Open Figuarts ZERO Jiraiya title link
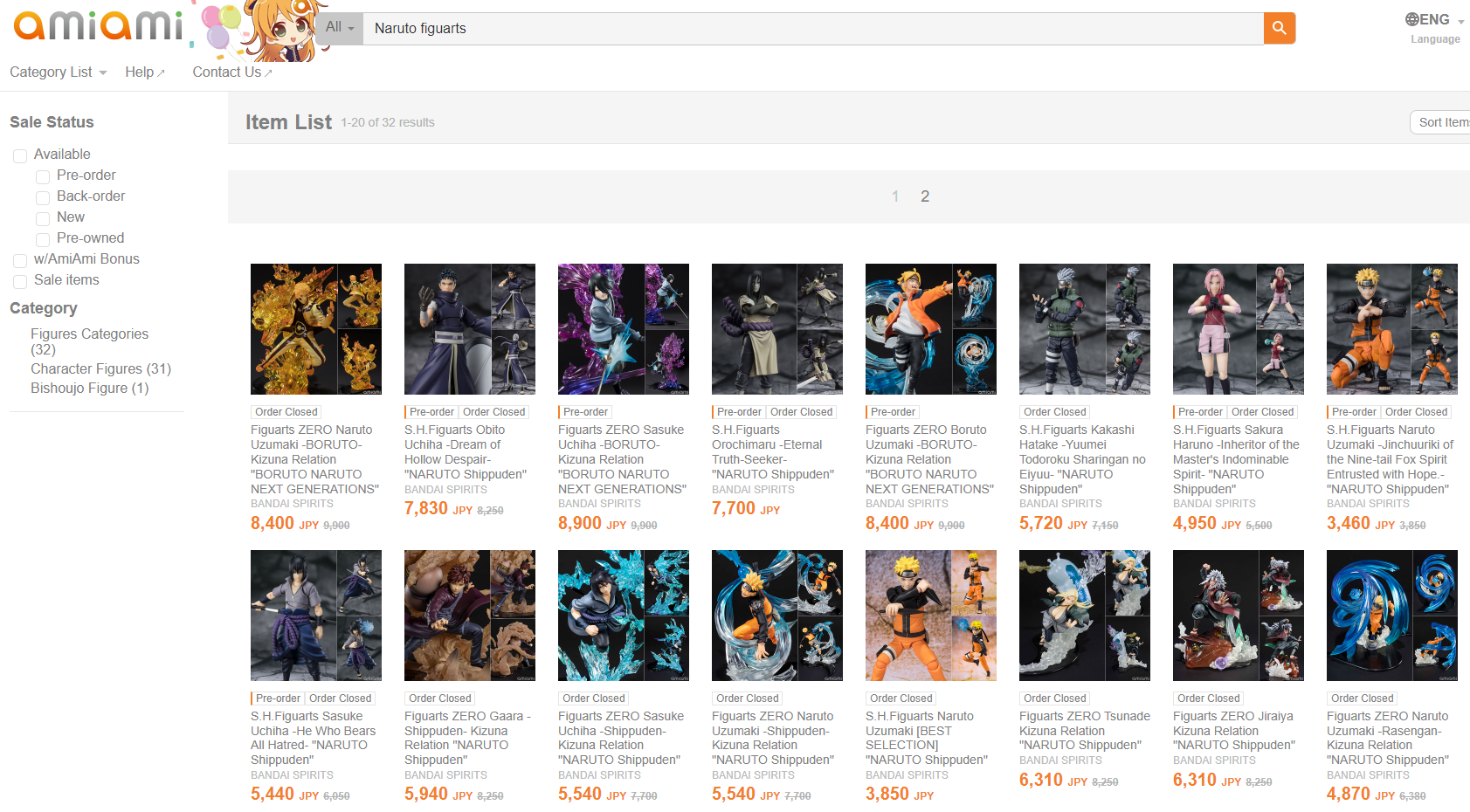The width and height of the screenshot is (1470, 812). [1234, 731]
